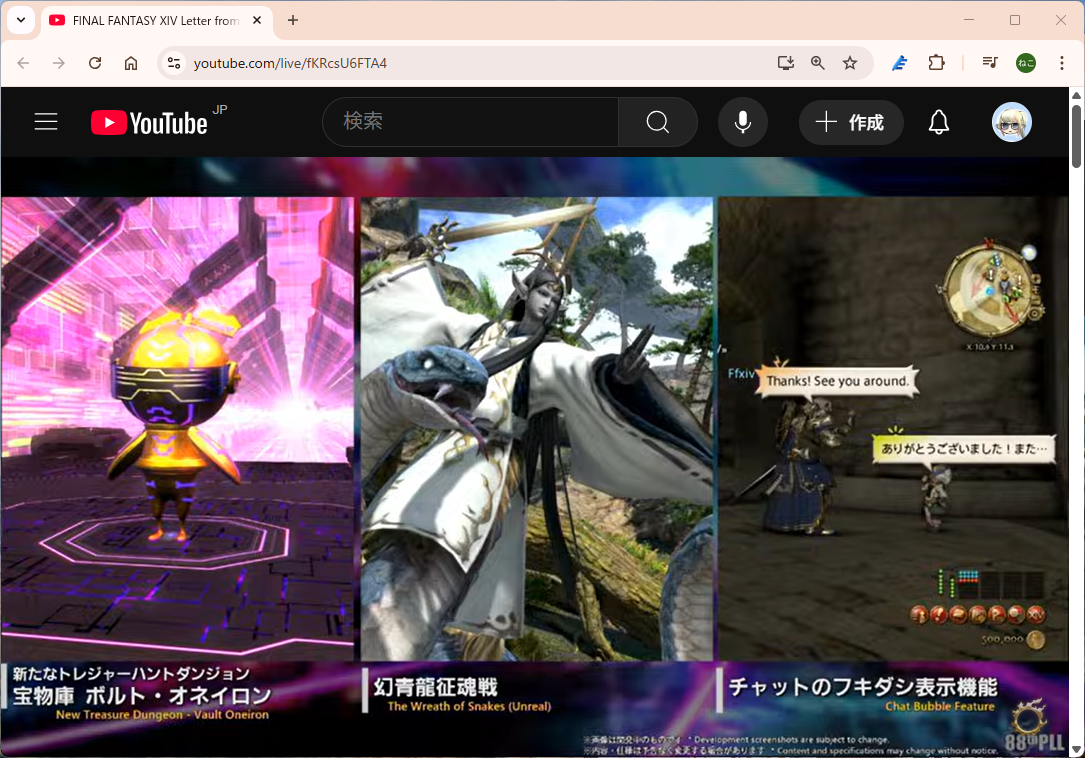Open the browser home page
The image size is (1085, 758).
click(131, 63)
